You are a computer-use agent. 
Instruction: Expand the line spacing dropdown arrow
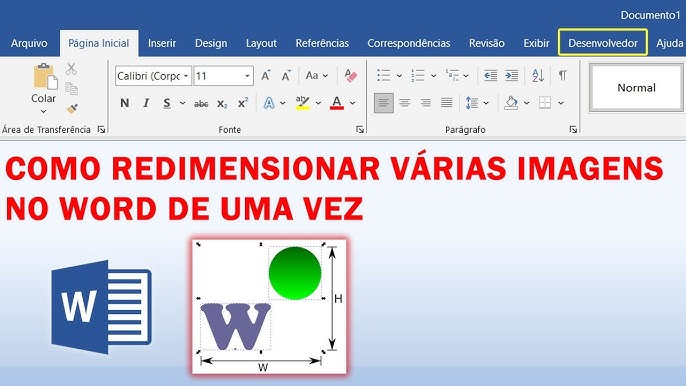pyautogui.click(x=486, y=103)
